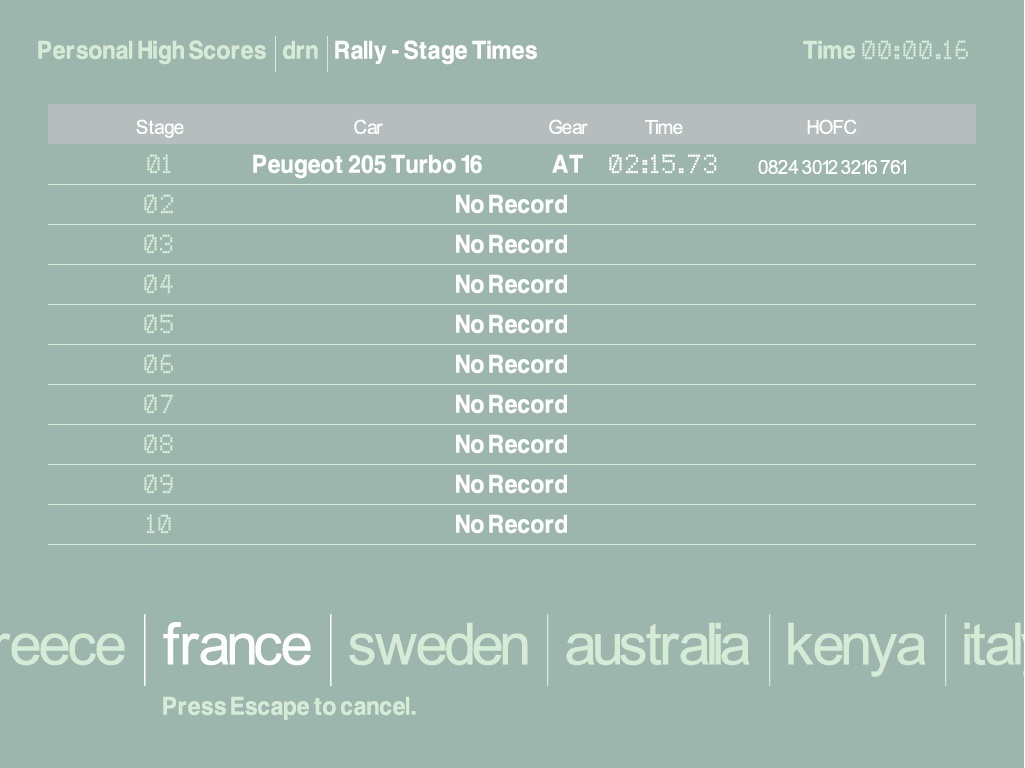Switch to the australia country tab
The width and height of the screenshot is (1025, 768).
coord(657,646)
